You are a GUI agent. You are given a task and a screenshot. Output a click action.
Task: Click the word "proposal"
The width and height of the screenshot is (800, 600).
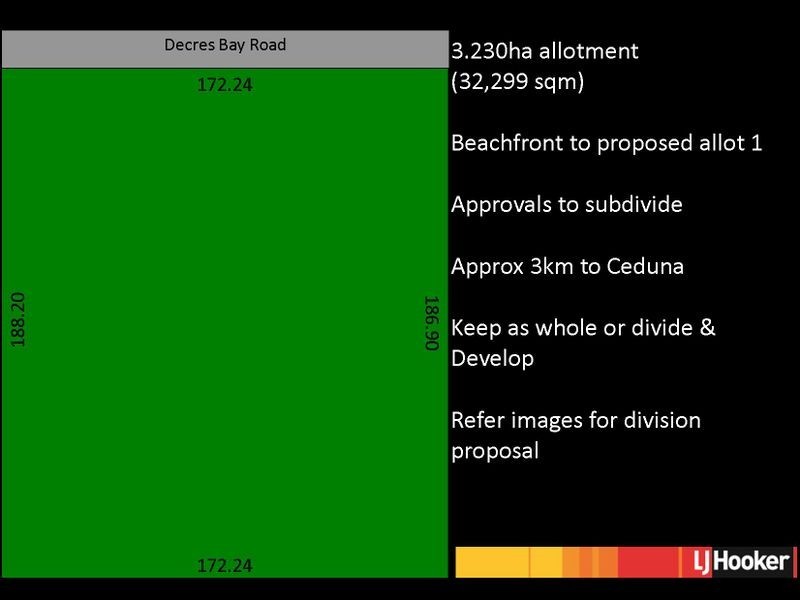pos(495,452)
